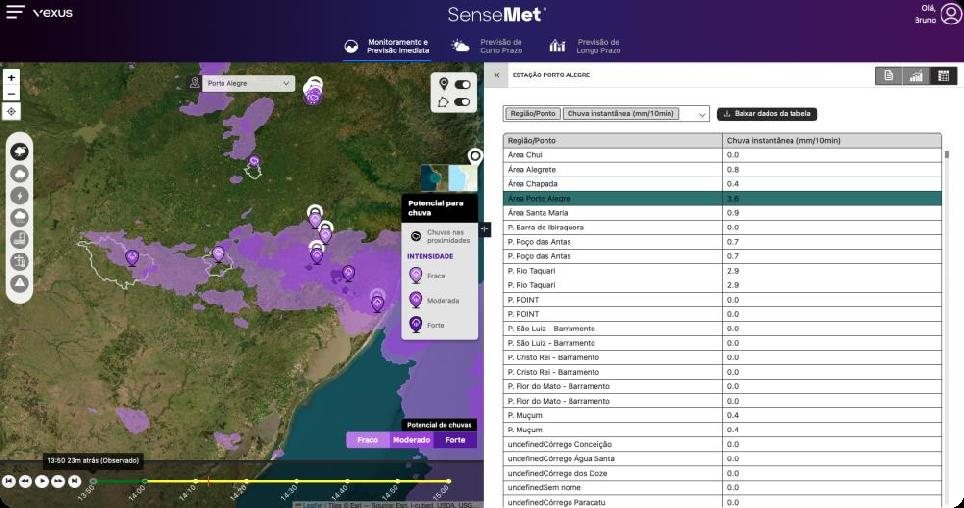
Task: Click the small rain marker north of Santa Maria
Action: [x=254, y=162]
